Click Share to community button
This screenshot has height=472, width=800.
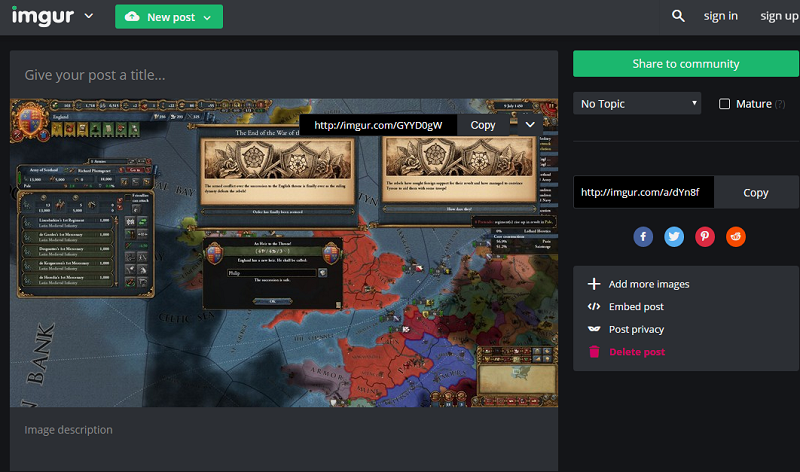click(x=686, y=64)
